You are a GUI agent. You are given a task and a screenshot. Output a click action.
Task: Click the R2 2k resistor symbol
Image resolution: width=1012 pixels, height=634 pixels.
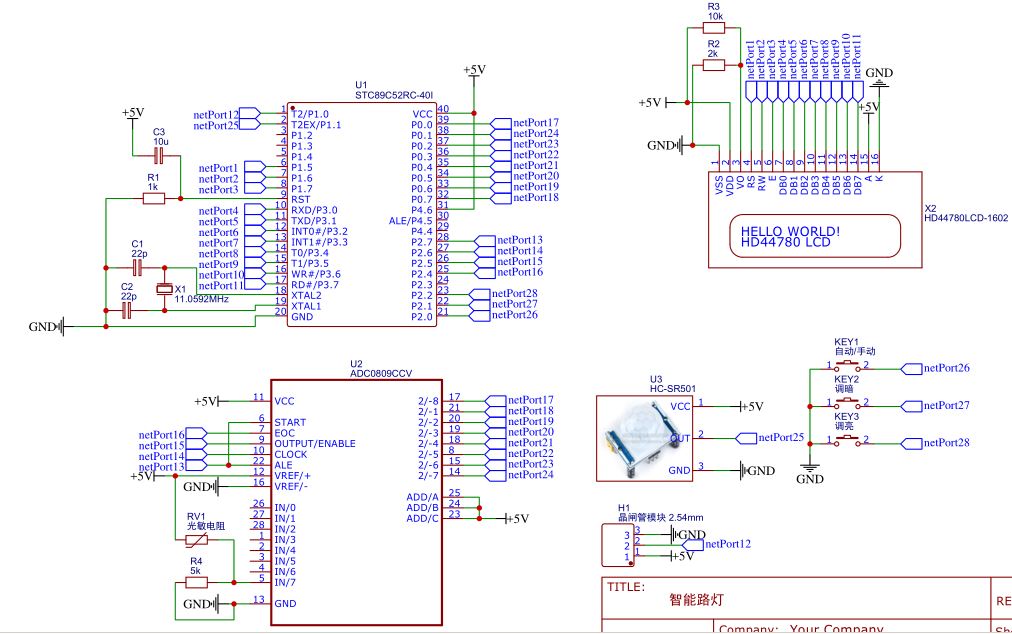tap(714, 65)
